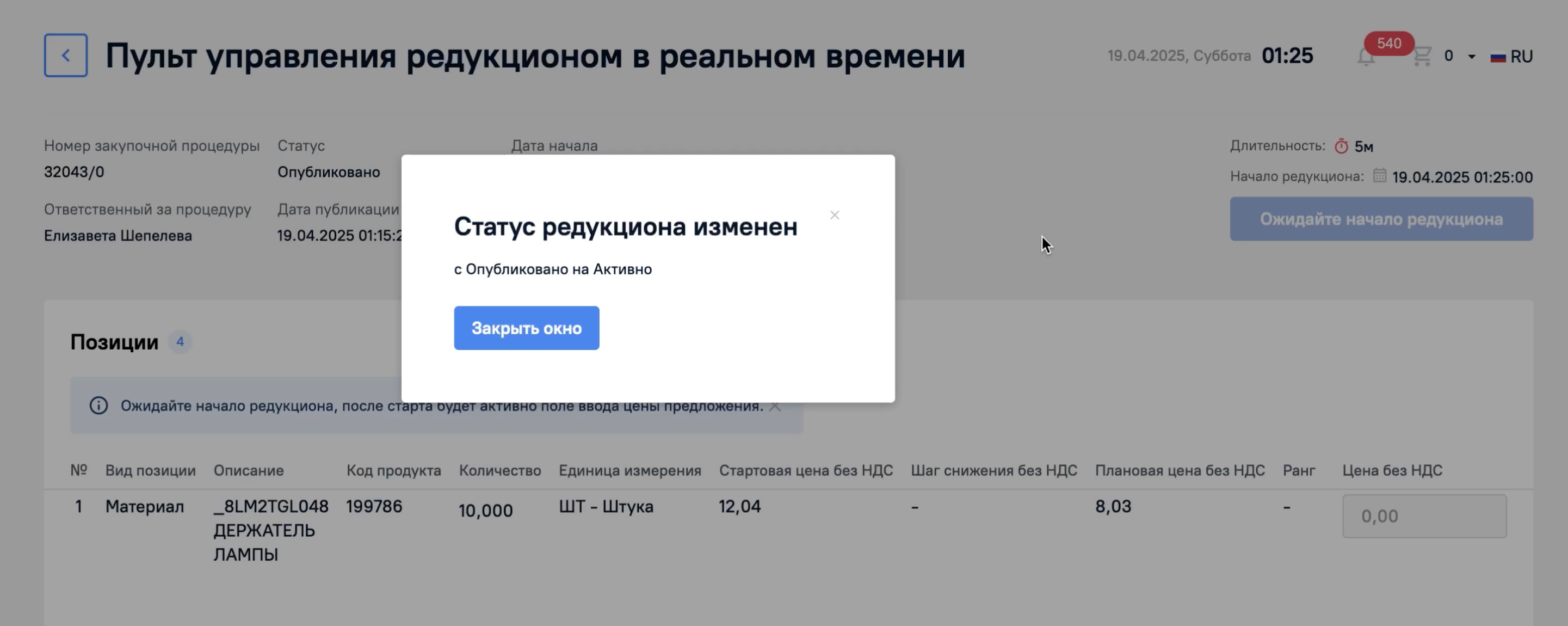The image size is (1568, 626).
Task: Expand the cart dropdown arrow
Action: click(x=1472, y=57)
